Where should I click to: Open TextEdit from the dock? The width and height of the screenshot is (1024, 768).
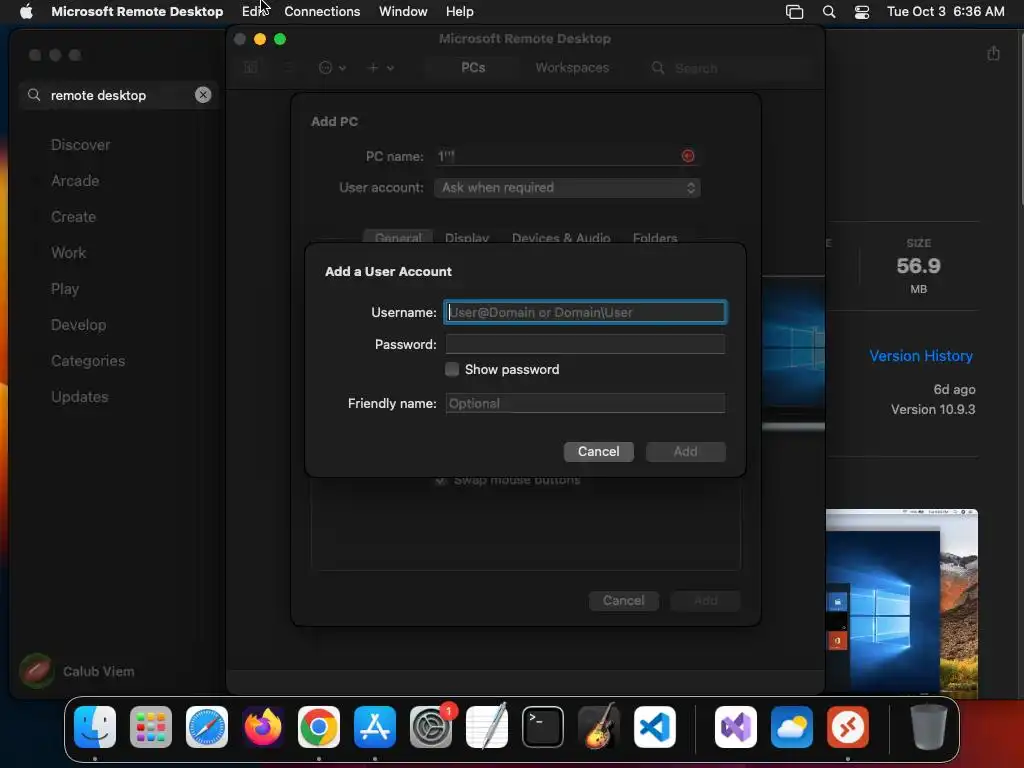[487, 727]
